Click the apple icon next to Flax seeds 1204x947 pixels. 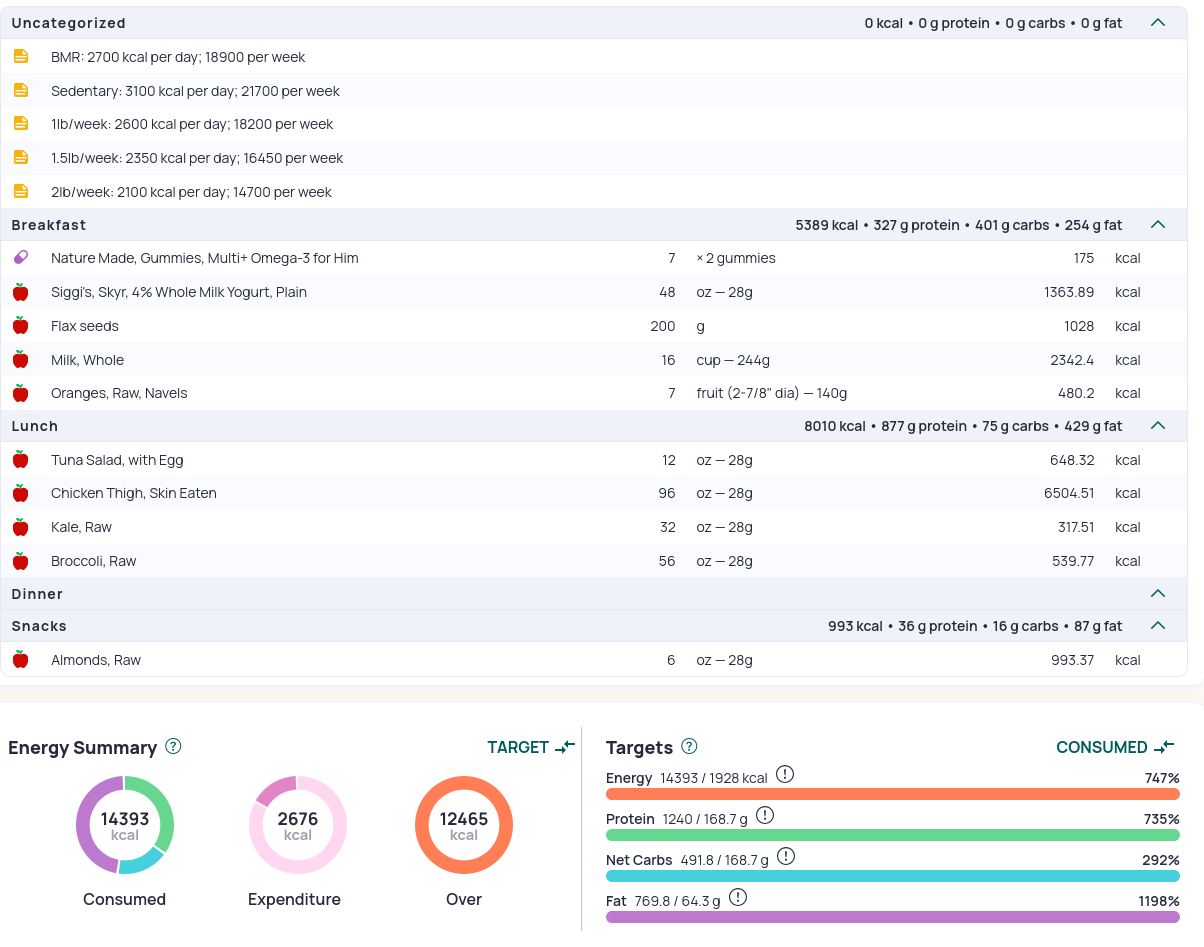(21, 326)
